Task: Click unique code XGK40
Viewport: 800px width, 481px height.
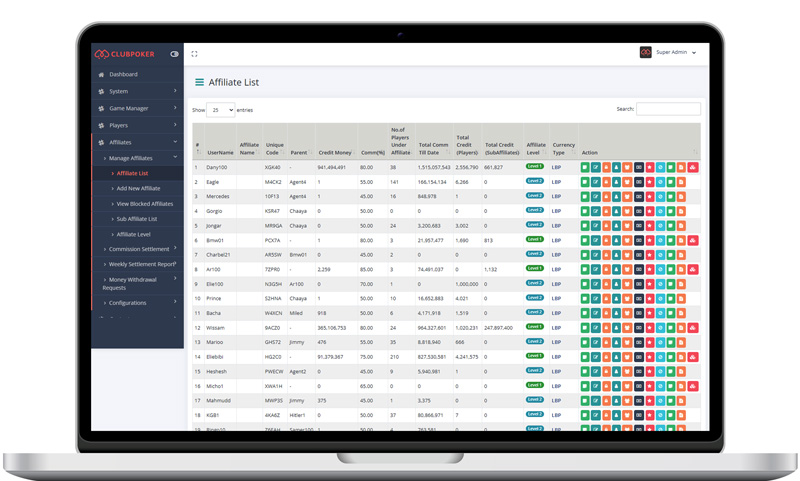Action: [272, 167]
